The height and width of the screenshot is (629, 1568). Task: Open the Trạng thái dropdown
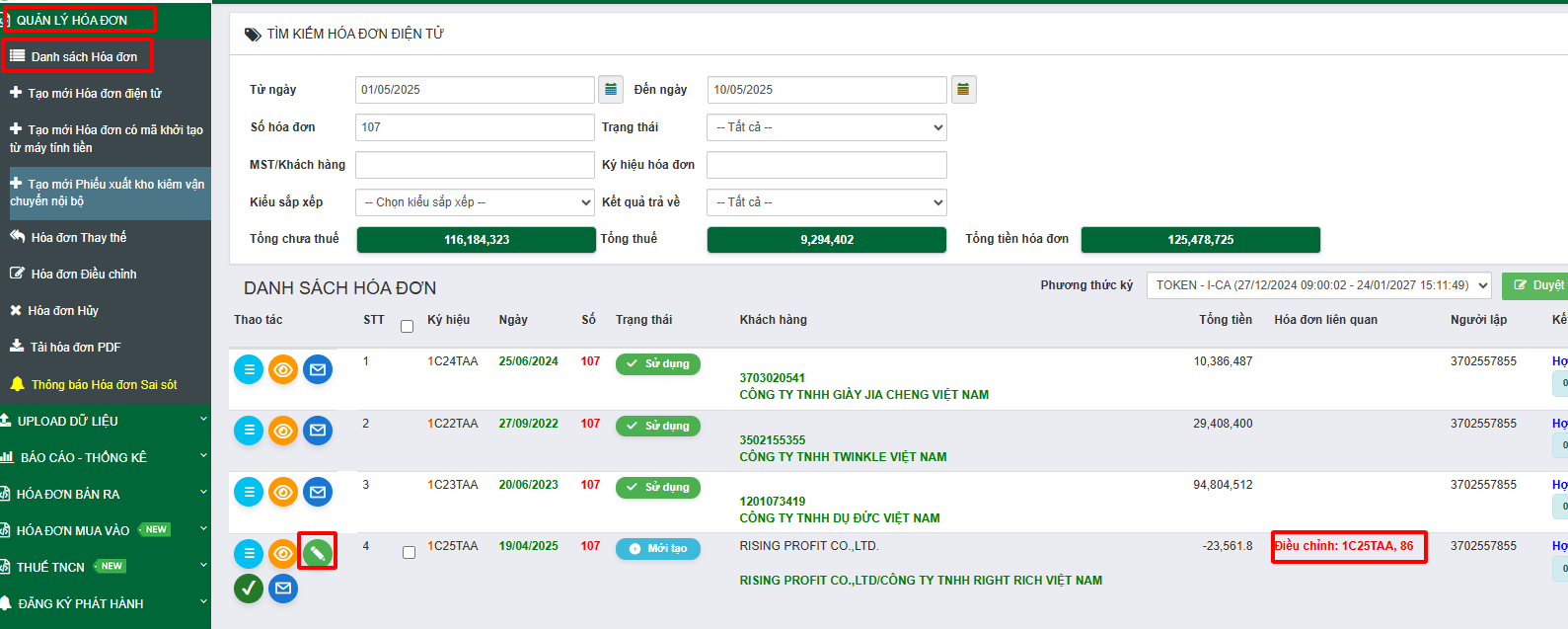[827, 127]
